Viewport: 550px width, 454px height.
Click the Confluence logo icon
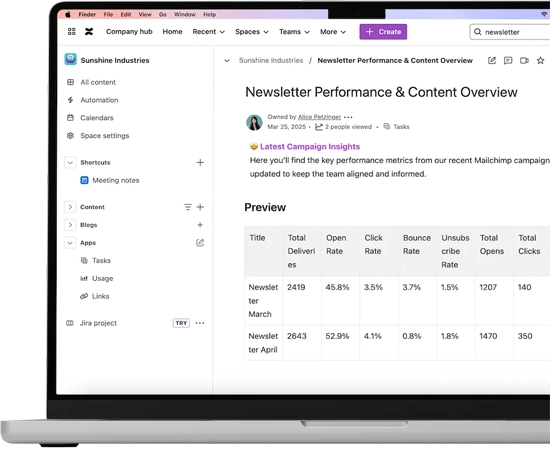[x=89, y=32]
